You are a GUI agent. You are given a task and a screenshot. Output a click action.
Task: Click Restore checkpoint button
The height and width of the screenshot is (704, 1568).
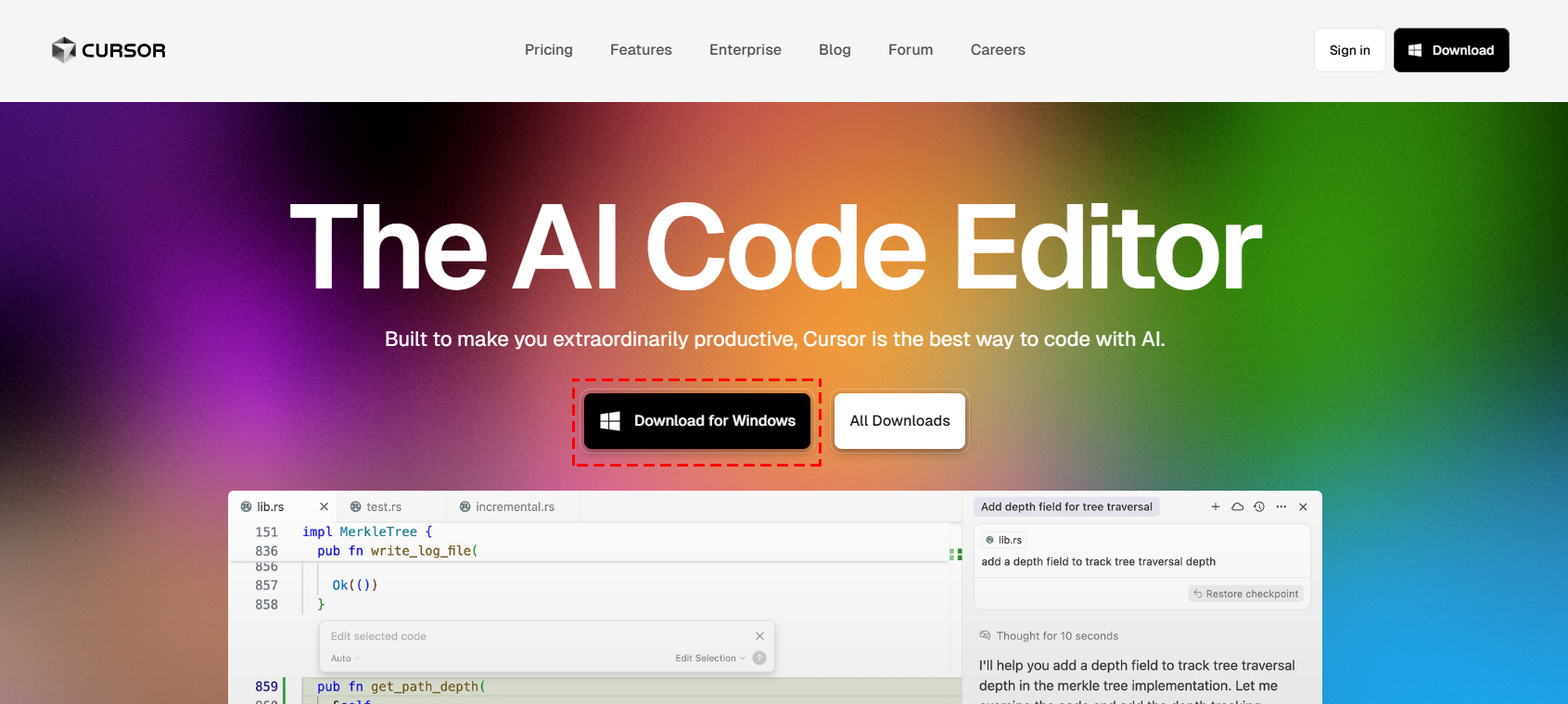click(1246, 594)
